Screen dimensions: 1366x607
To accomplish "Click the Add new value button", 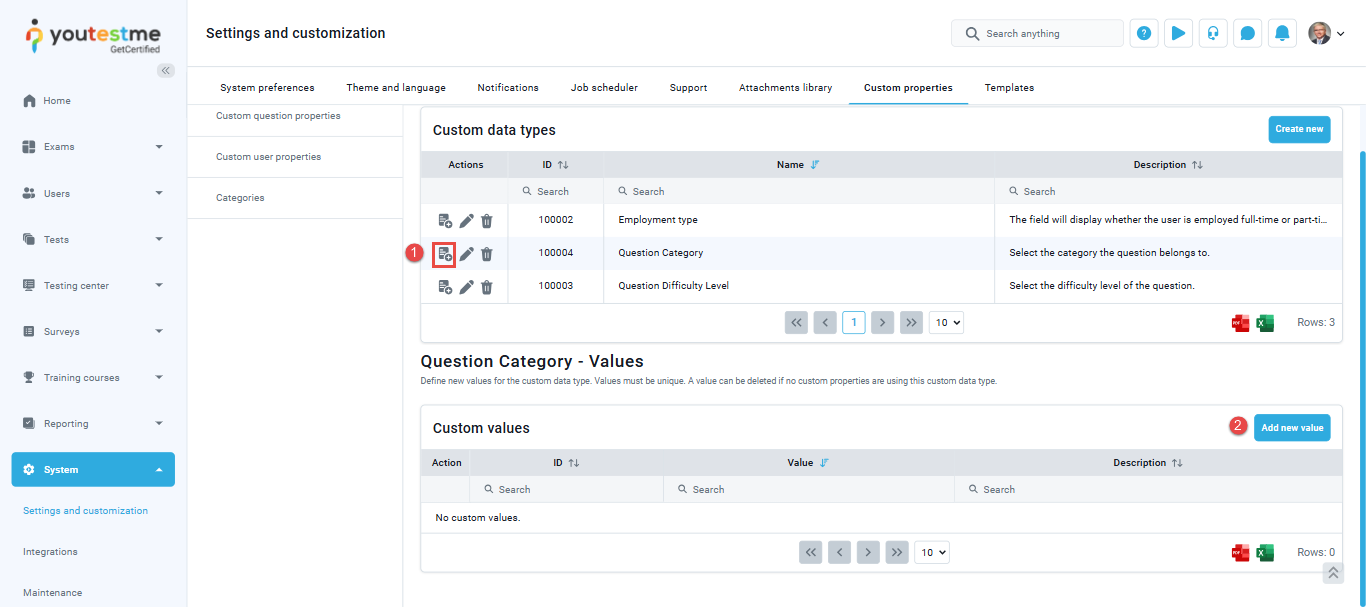I will point(1291,428).
